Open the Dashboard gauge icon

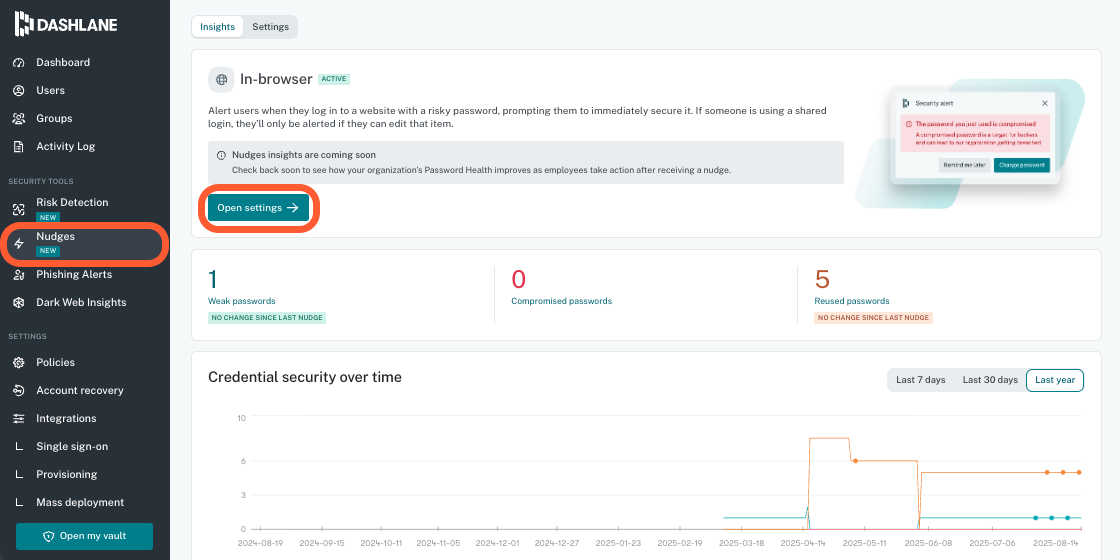click(x=19, y=63)
